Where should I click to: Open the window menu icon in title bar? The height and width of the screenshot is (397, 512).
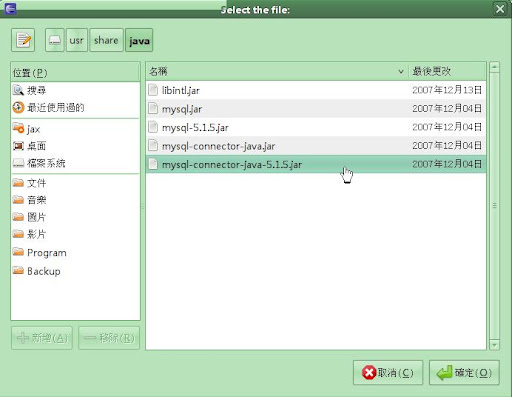[x=10, y=8]
